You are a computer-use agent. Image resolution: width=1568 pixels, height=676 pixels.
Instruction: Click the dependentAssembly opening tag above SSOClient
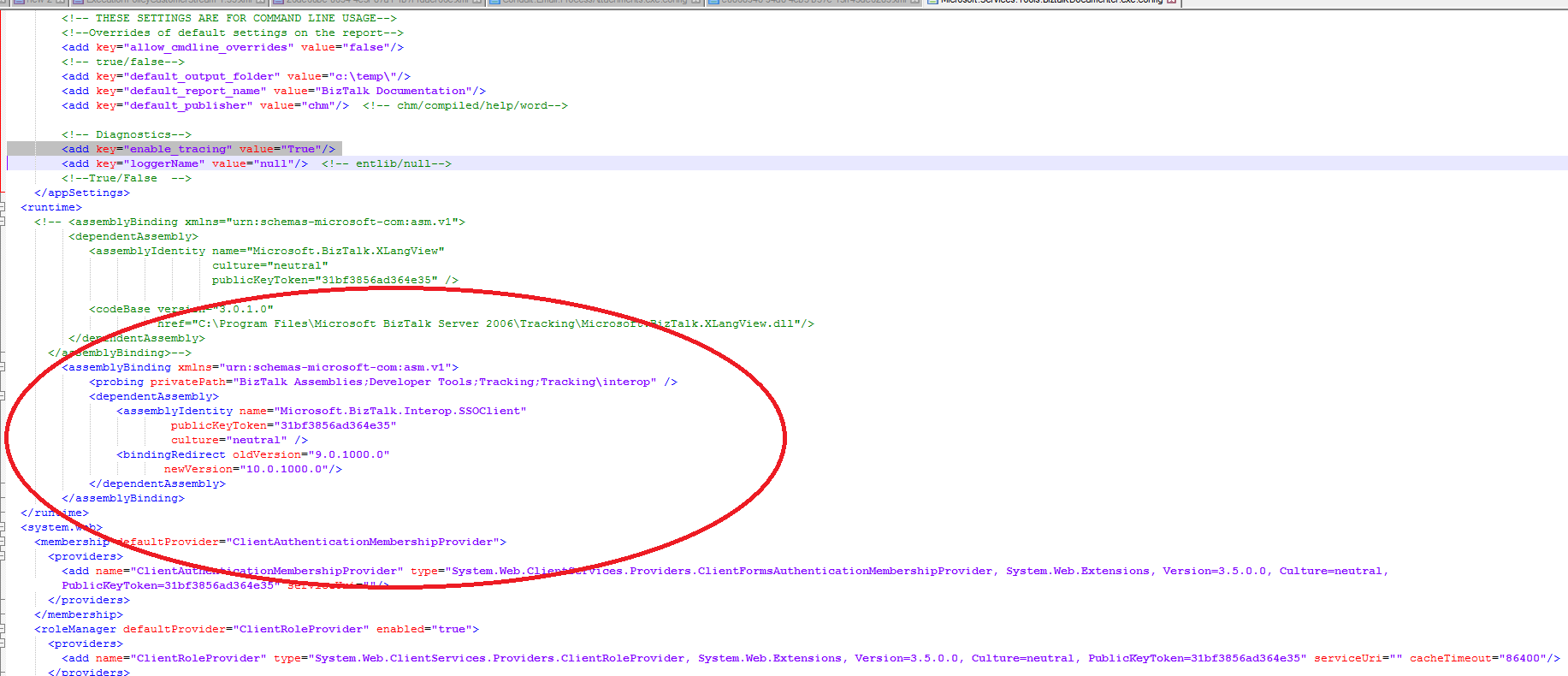pyautogui.click(x=154, y=396)
